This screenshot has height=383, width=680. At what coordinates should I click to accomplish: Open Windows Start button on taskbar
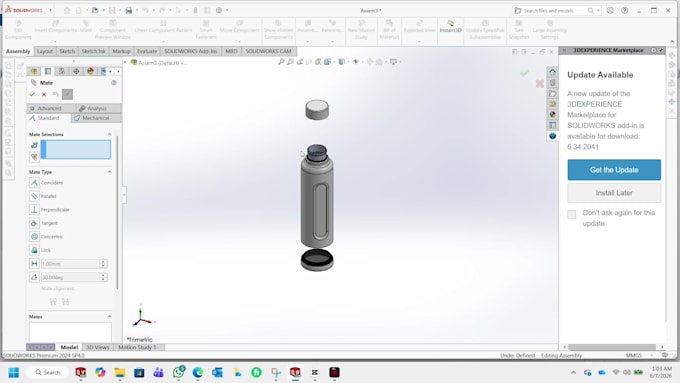13,373
